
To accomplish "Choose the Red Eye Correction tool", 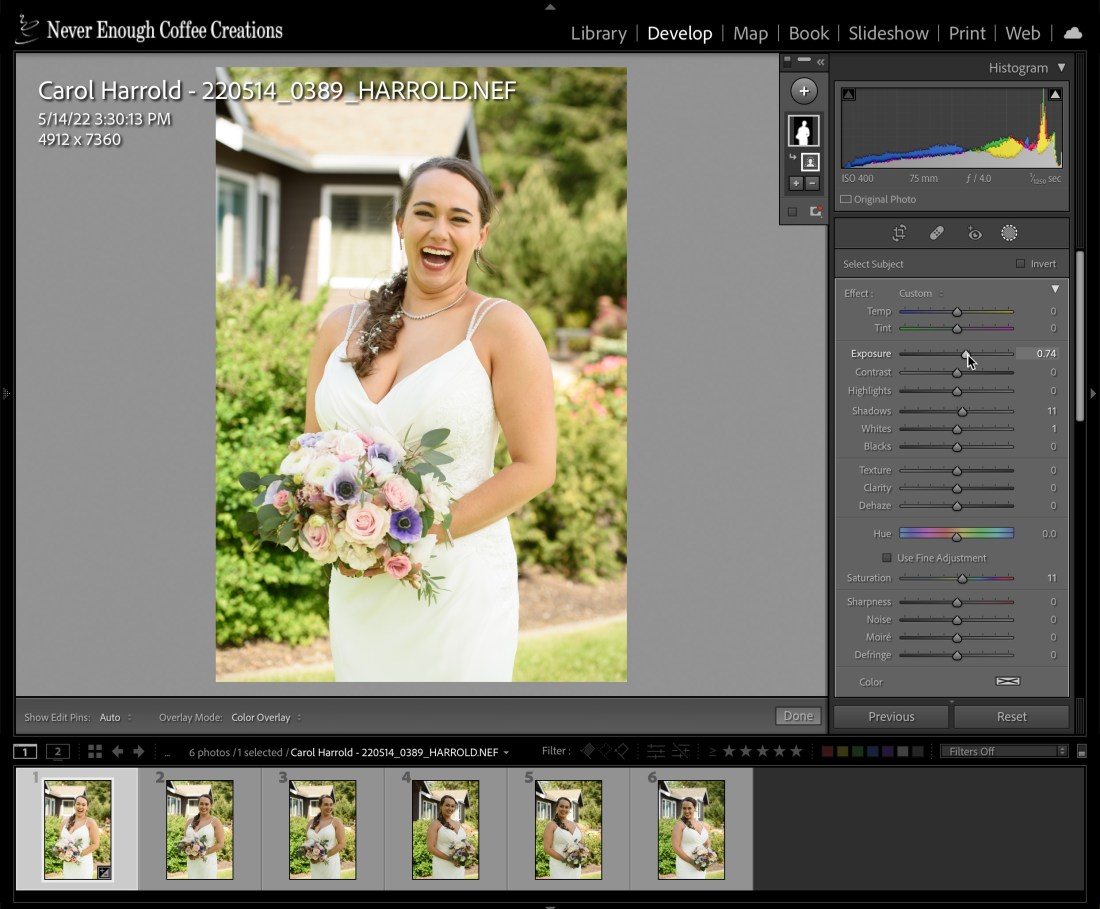I will click(x=974, y=233).
